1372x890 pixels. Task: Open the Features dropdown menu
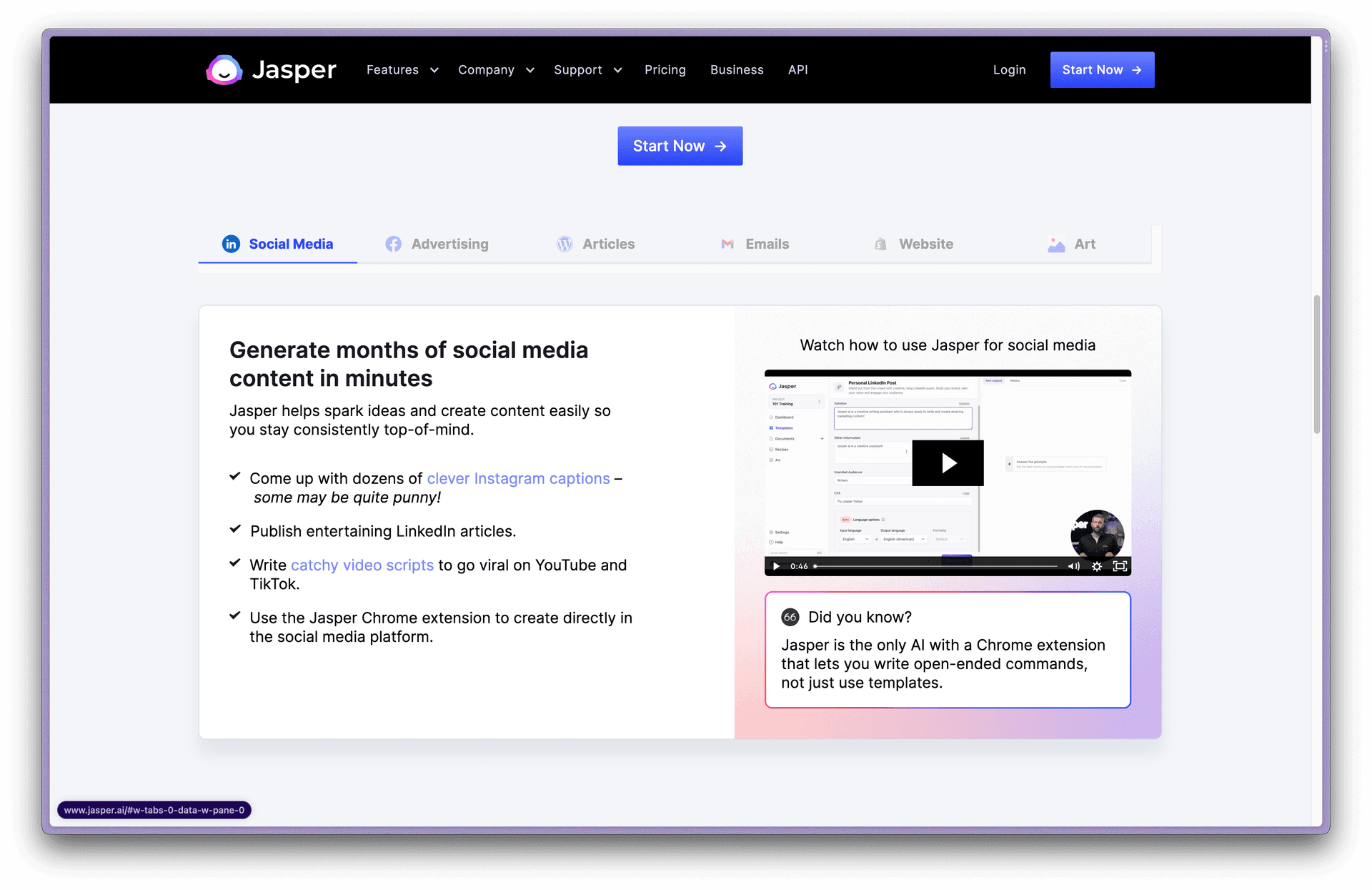[x=402, y=70]
